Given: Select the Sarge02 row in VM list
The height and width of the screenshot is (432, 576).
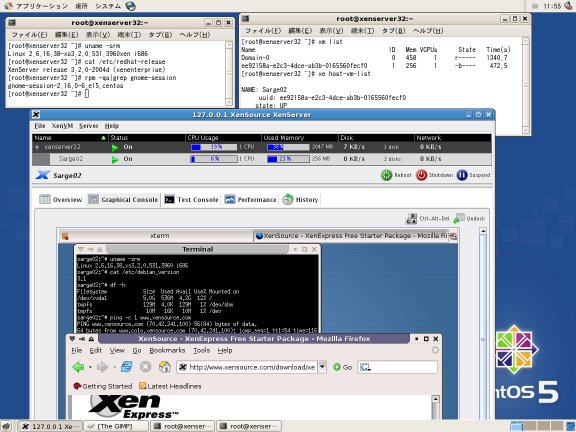Looking at the screenshot, I should click(262, 159).
